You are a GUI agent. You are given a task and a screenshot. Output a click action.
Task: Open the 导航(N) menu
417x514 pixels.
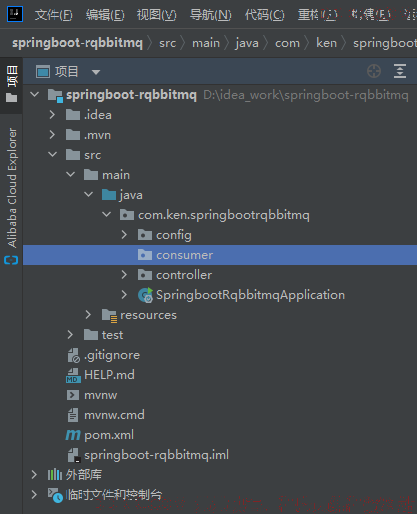click(210, 15)
